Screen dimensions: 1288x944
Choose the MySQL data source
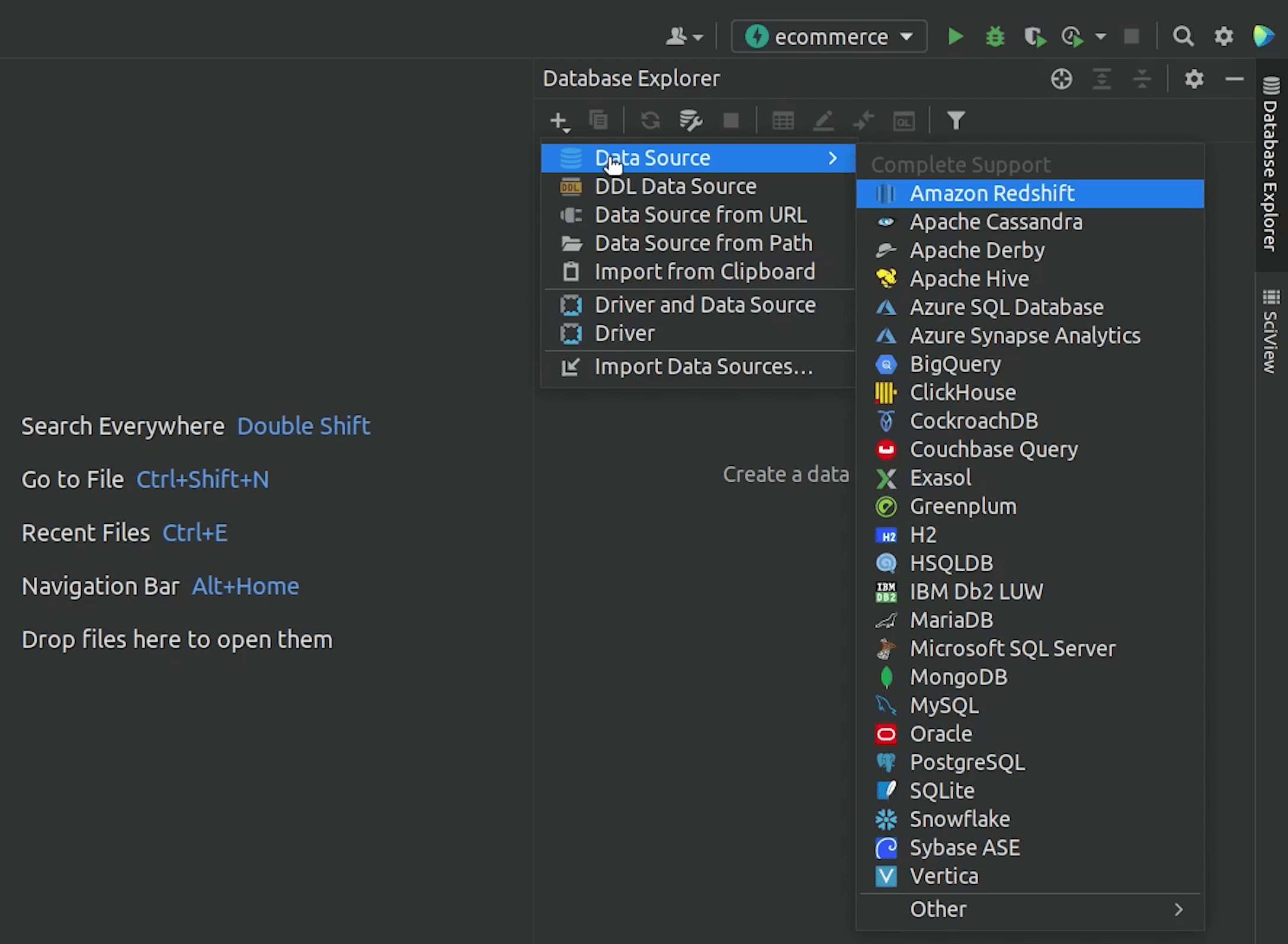[x=944, y=705]
